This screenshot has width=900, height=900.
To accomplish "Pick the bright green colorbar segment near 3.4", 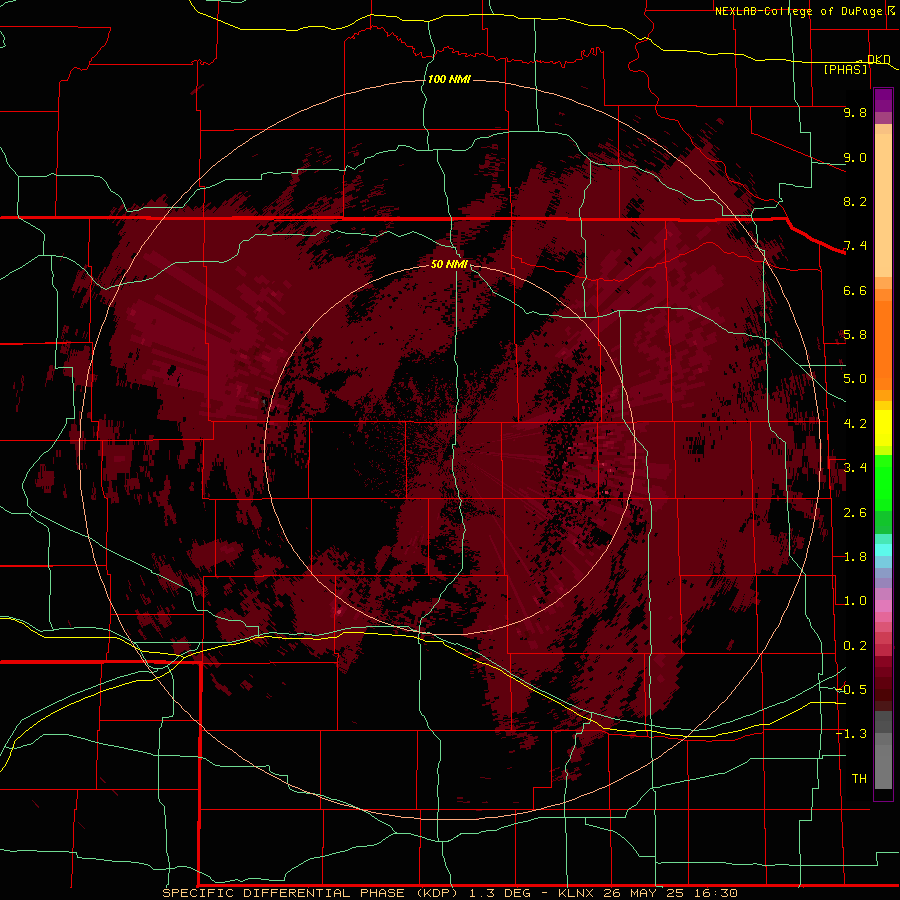I will click(x=883, y=482).
